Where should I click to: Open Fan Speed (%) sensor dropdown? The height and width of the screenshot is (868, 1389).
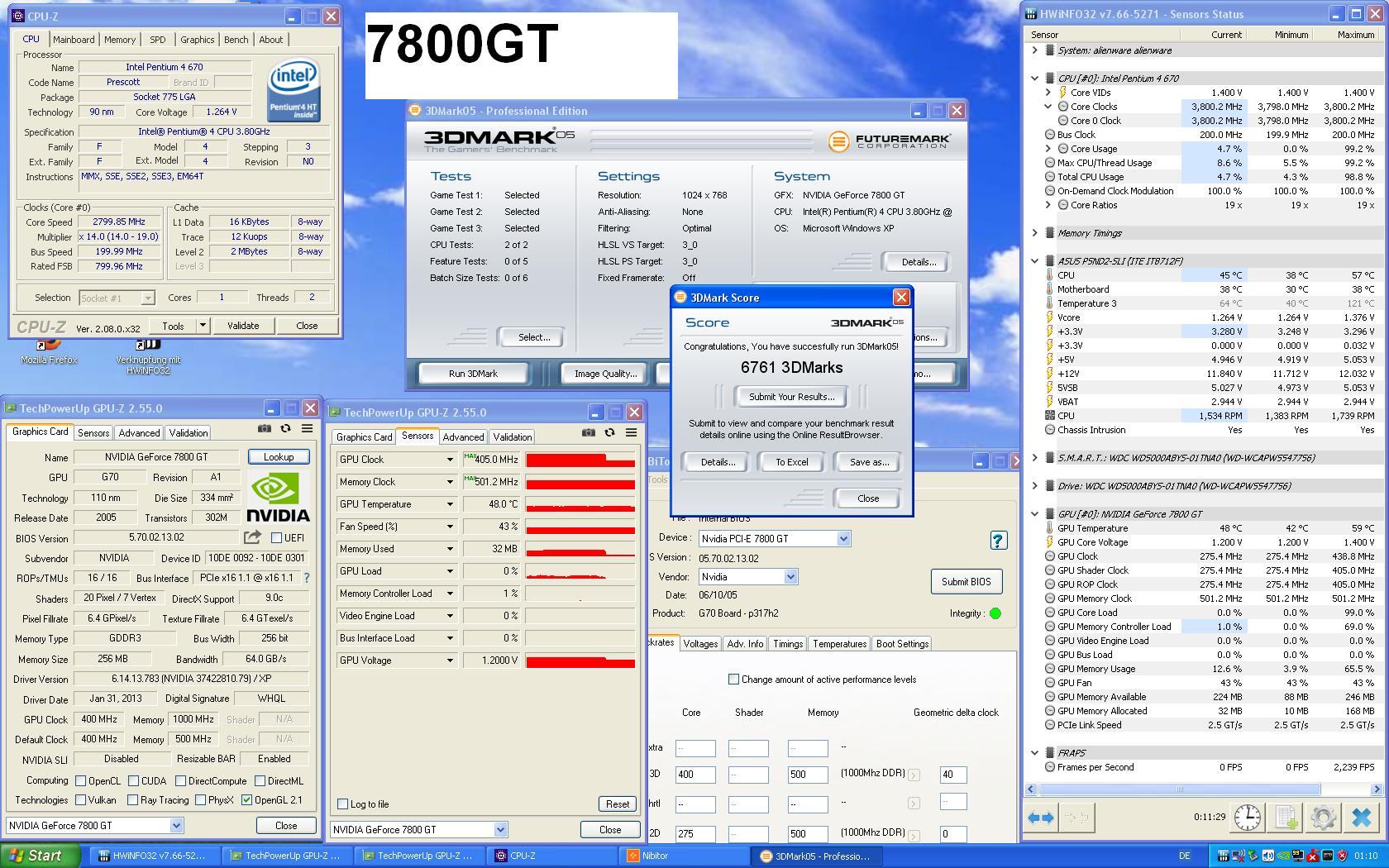click(450, 527)
